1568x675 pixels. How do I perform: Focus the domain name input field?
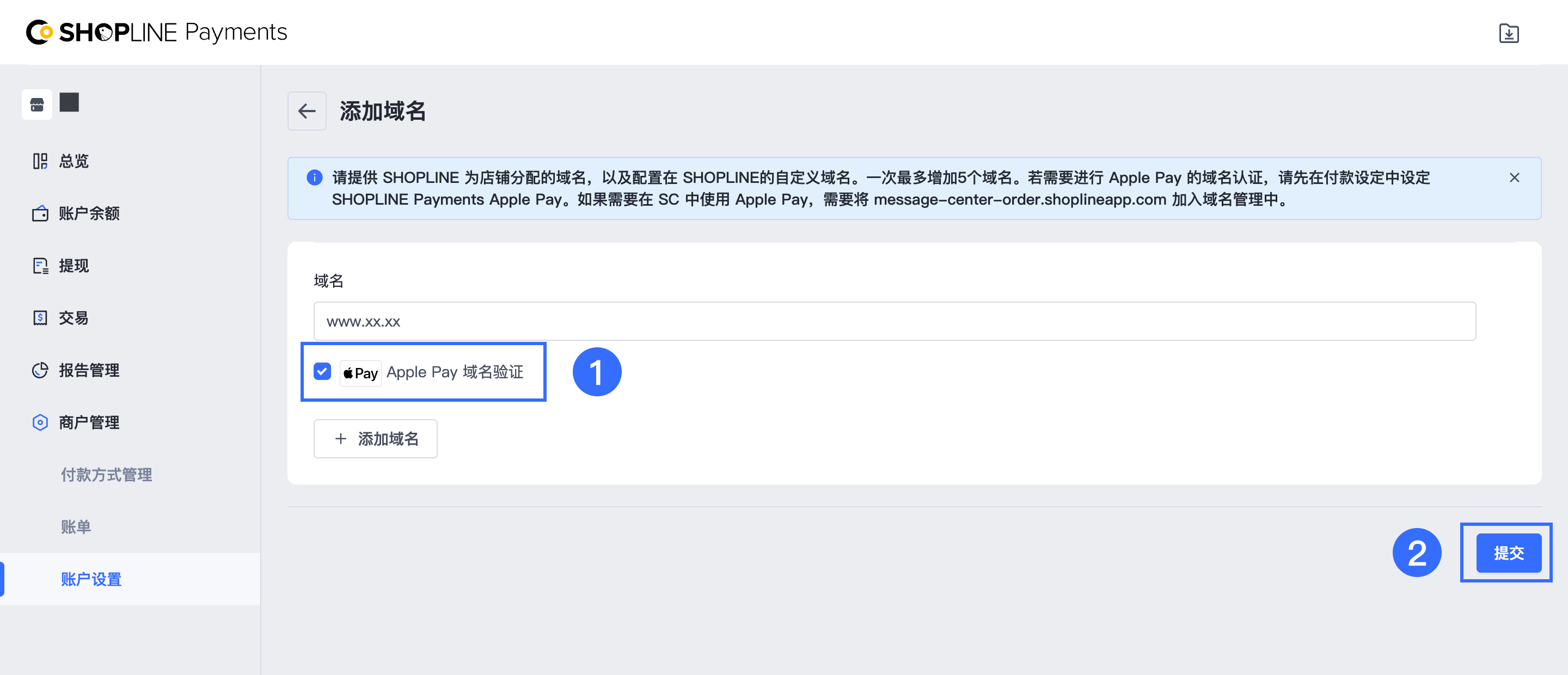(x=895, y=321)
